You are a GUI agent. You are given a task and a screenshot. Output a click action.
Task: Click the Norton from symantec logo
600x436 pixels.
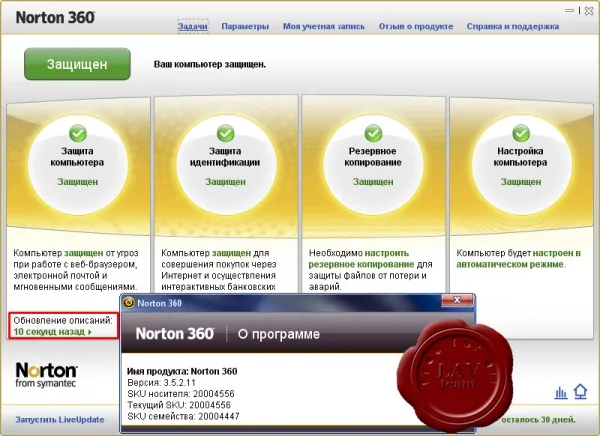pos(46,375)
